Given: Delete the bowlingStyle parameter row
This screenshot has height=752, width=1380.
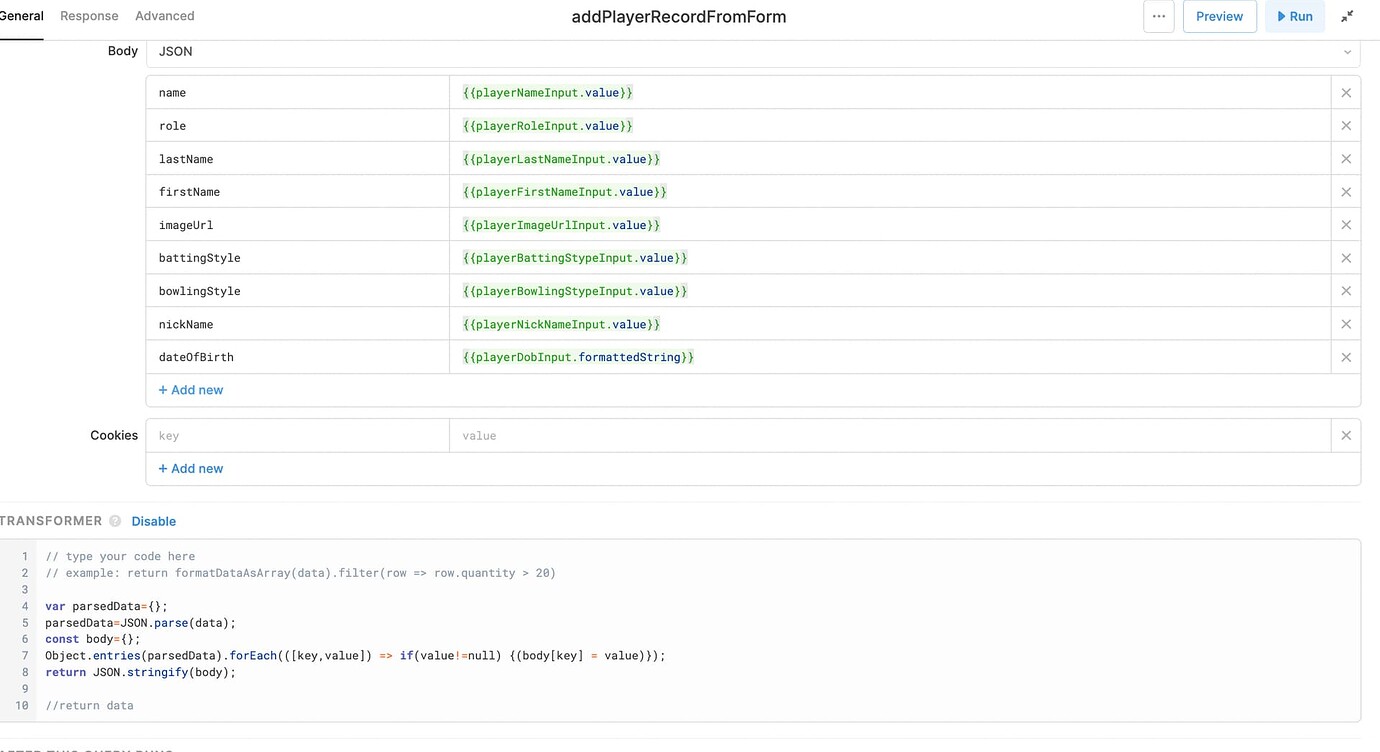Looking at the screenshot, I should tap(1346, 291).
